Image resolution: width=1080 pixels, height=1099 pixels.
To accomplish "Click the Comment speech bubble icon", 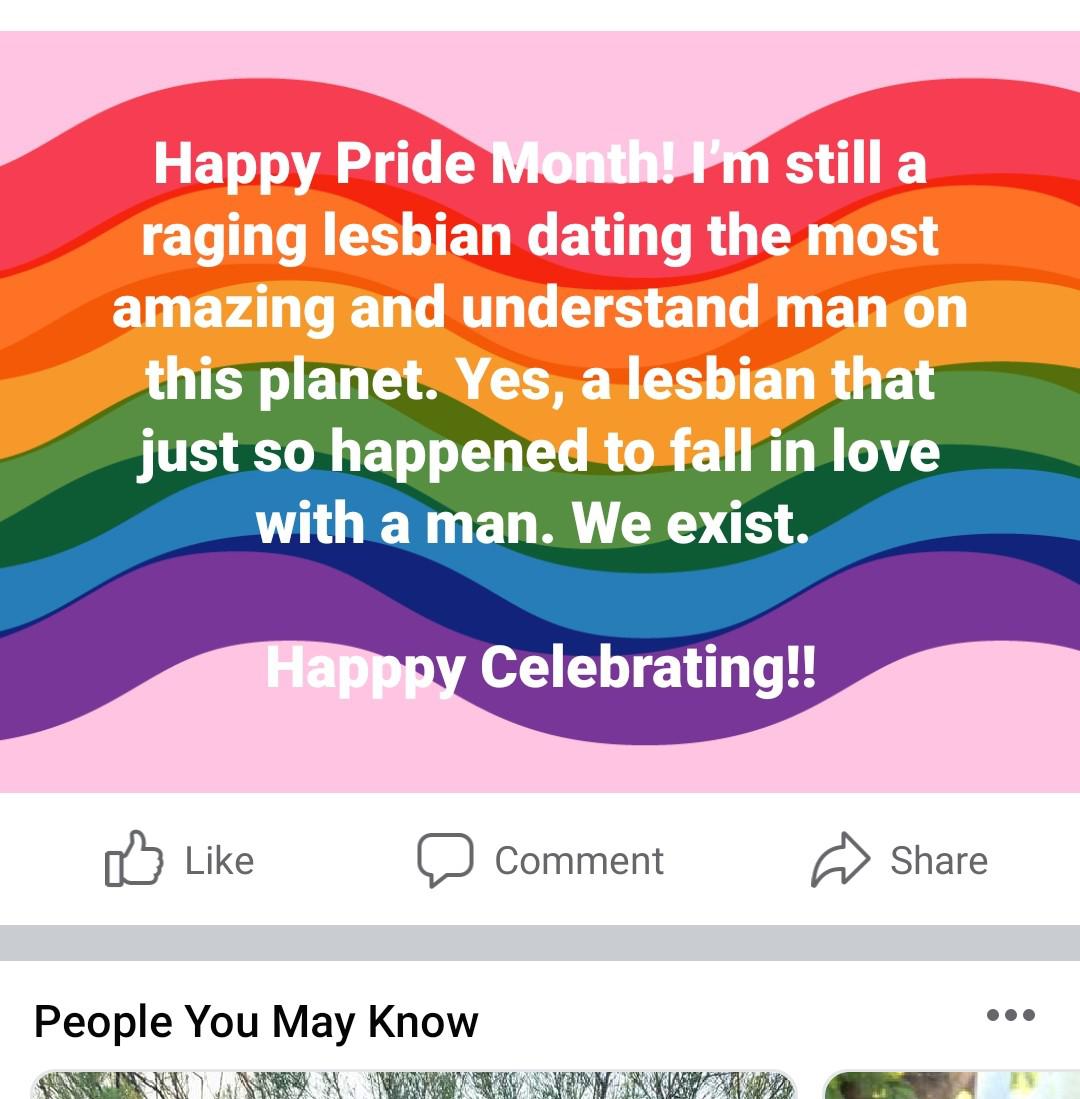I will [x=444, y=860].
